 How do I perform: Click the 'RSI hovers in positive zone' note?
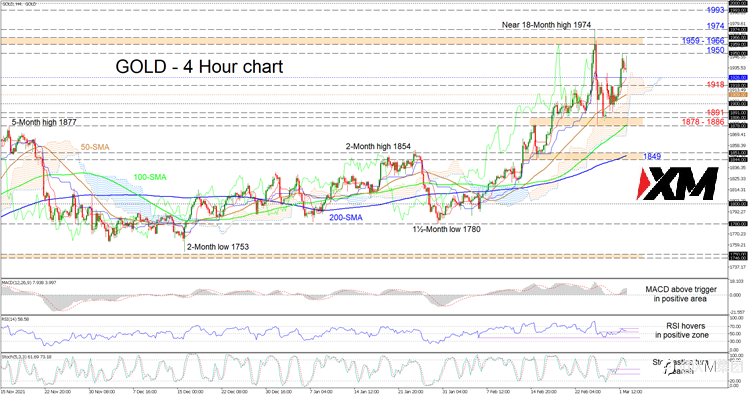tap(682, 330)
